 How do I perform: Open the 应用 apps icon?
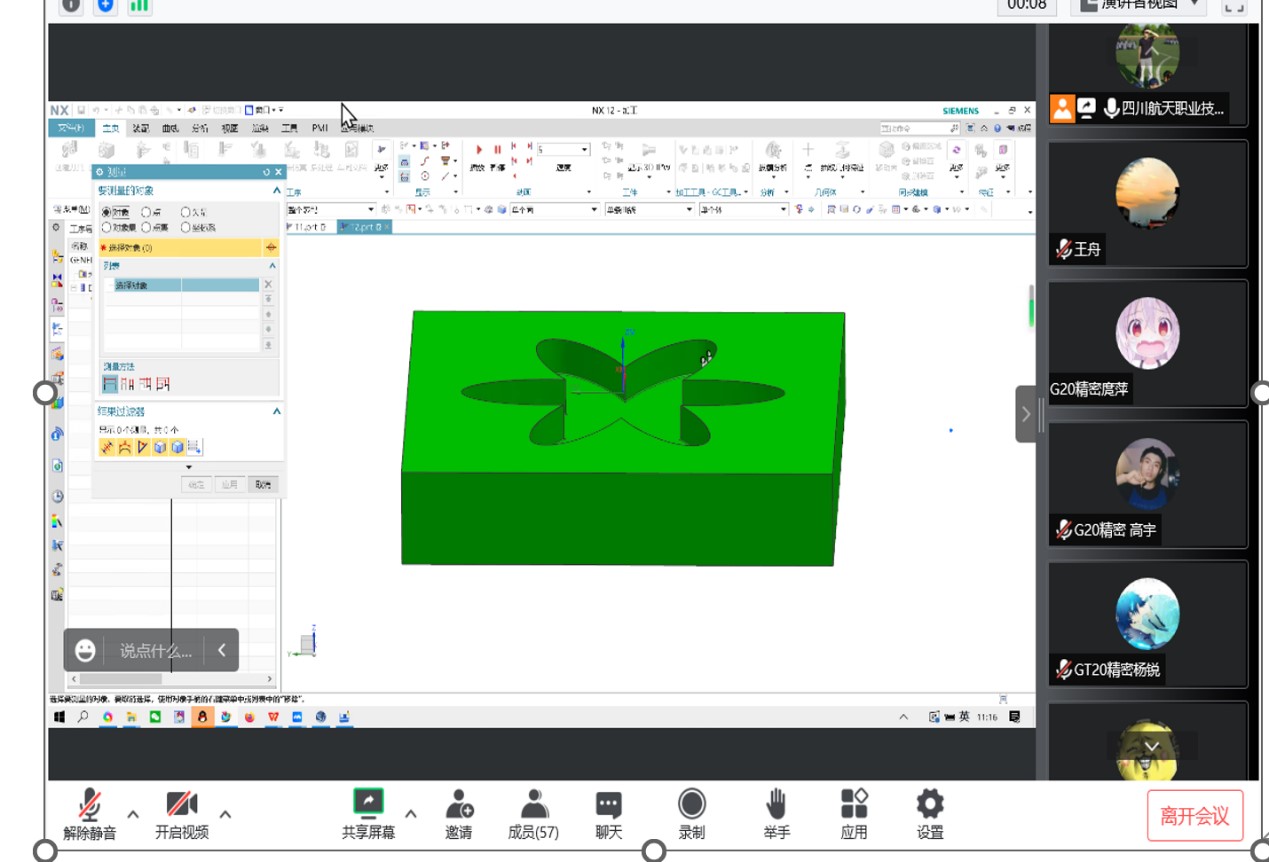click(854, 804)
